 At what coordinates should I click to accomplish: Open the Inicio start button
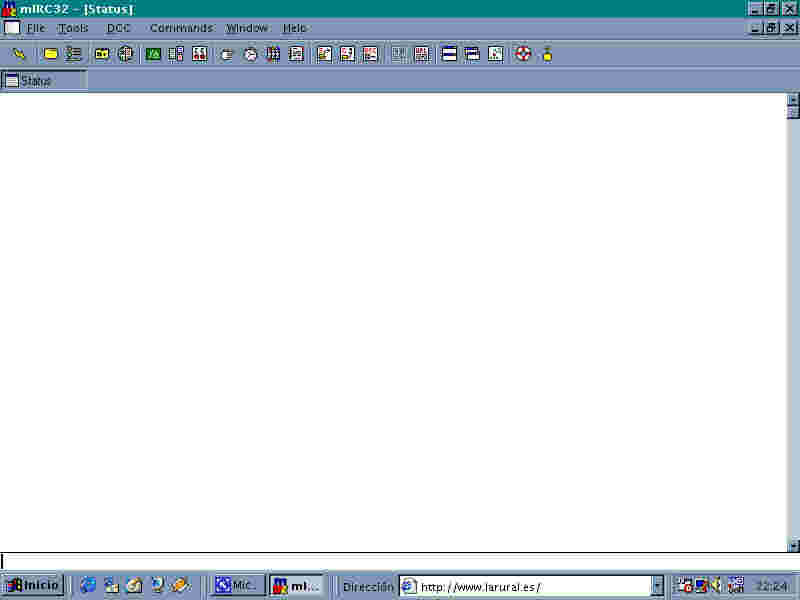click(x=33, y=585)
